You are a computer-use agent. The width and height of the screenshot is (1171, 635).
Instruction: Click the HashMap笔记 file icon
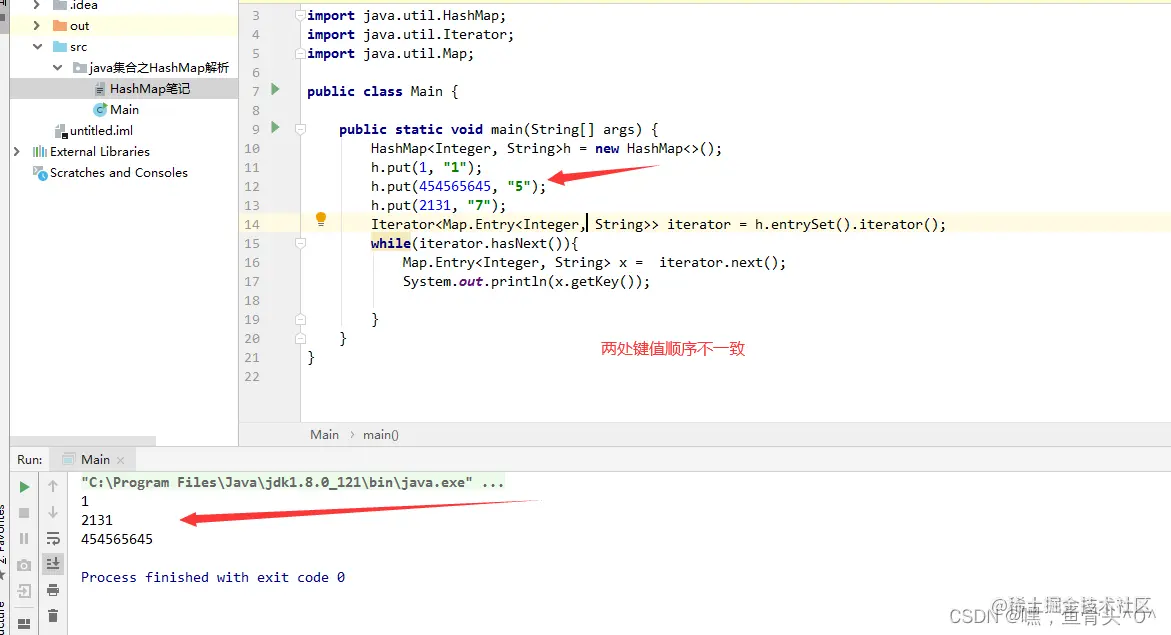click(100, 89)
